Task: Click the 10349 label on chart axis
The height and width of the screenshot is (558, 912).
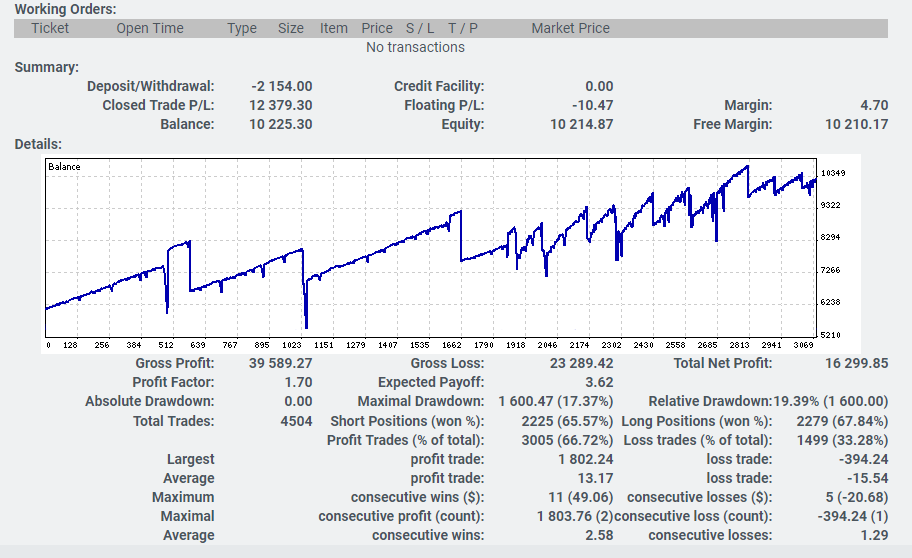Action: point(833,174)
